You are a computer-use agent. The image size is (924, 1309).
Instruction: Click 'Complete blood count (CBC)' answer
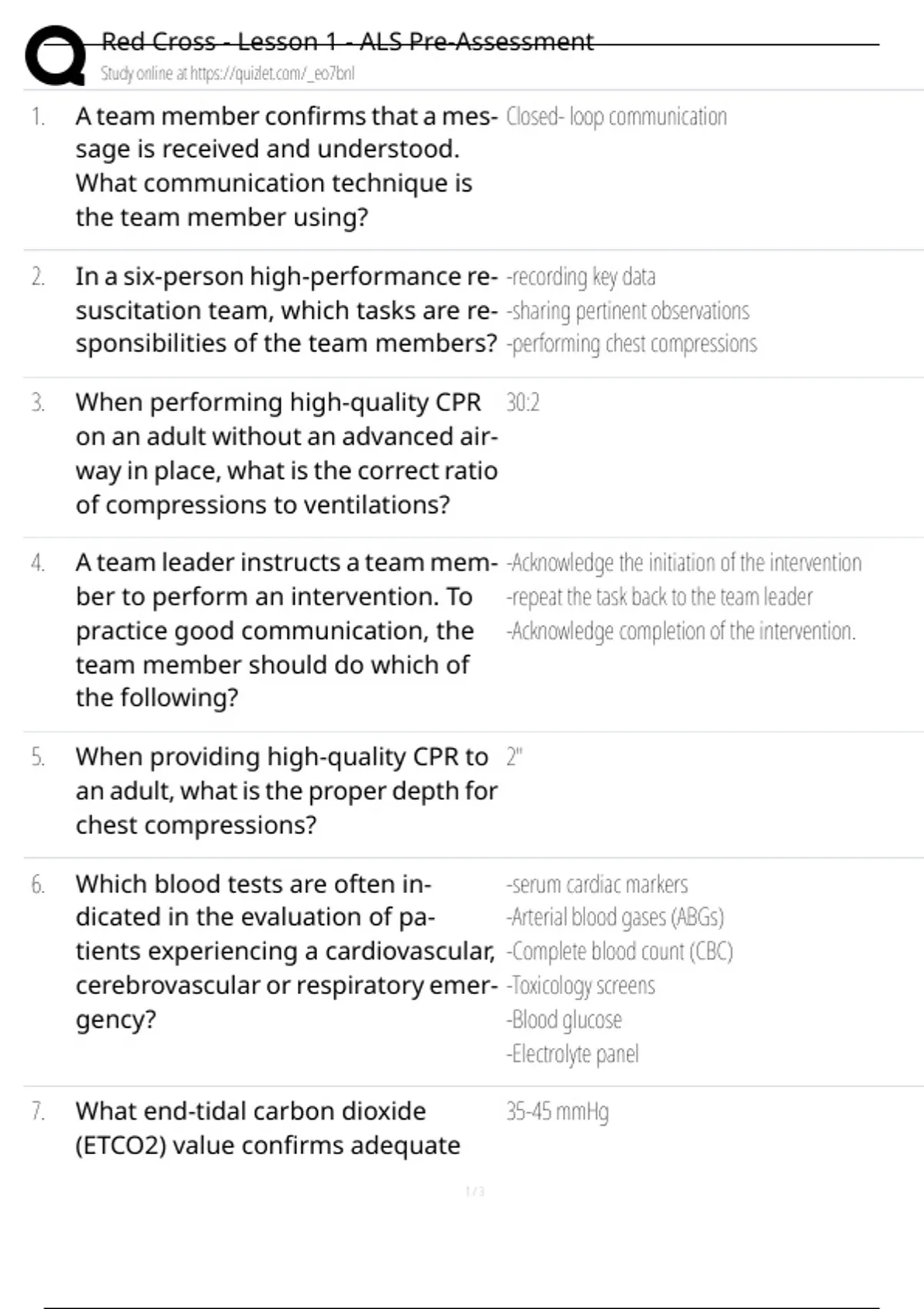620,952
